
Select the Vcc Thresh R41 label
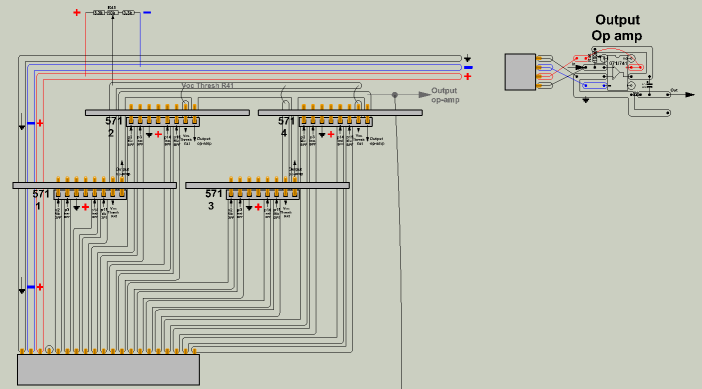208,85
